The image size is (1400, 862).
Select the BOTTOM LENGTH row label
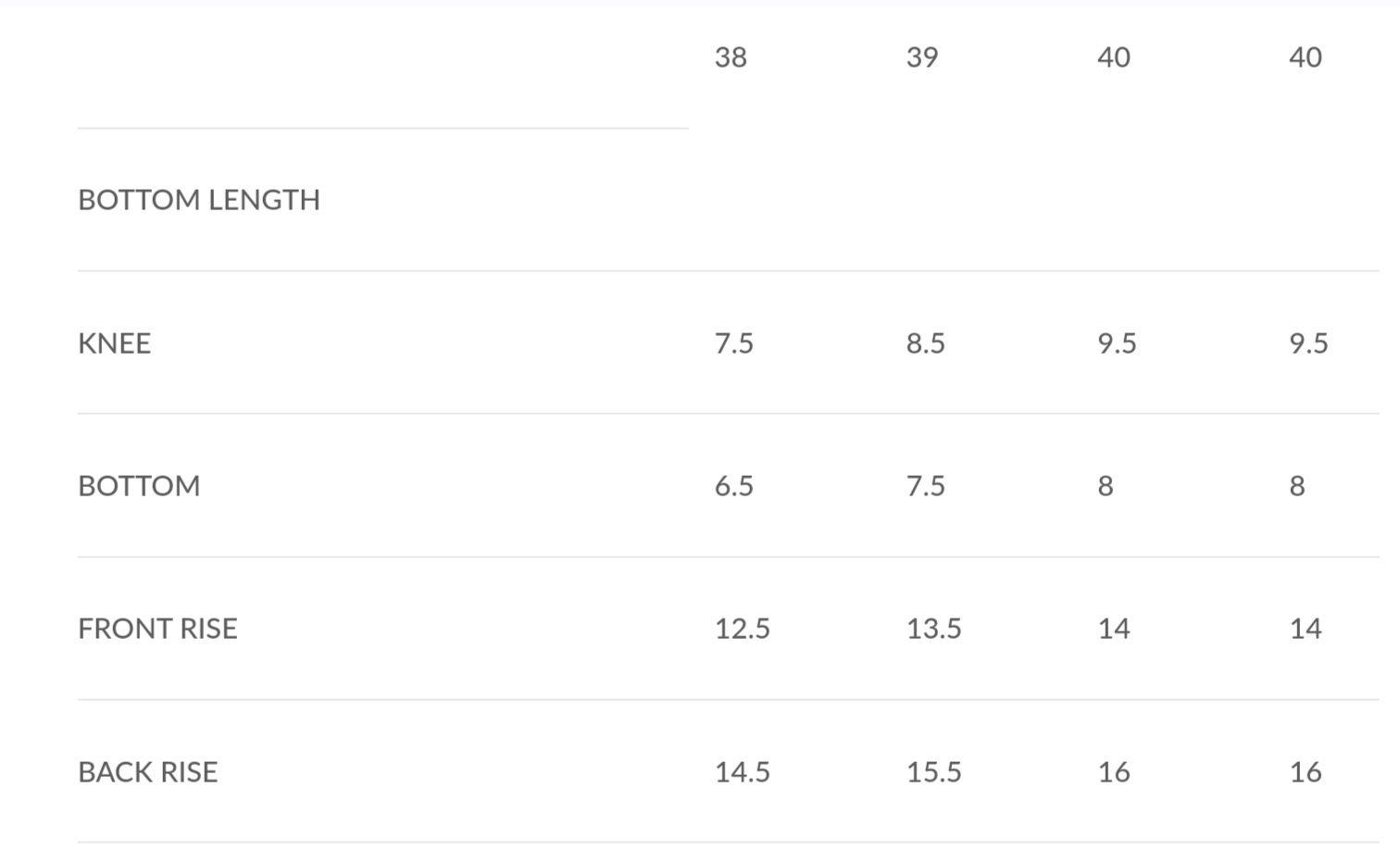pyautogui.click(x=199, y=200)
